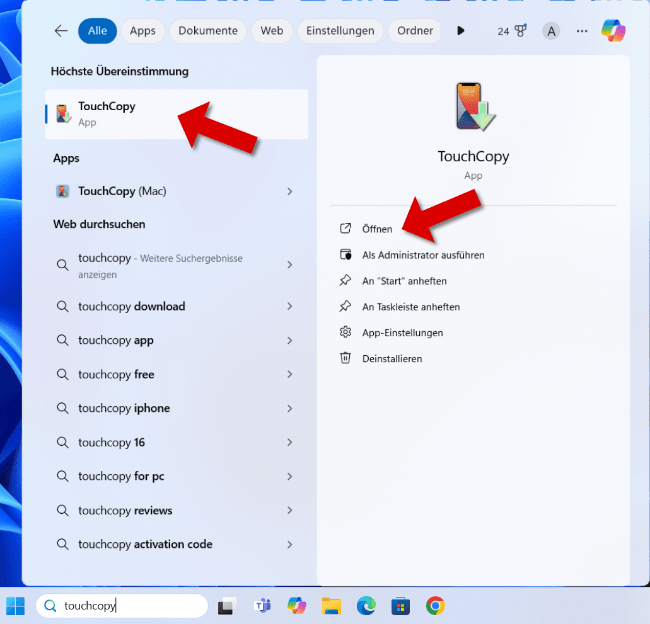Expand the touchcopy download chevron
The width and height of the screenshot is (650, 624).
tap(290, 306)
